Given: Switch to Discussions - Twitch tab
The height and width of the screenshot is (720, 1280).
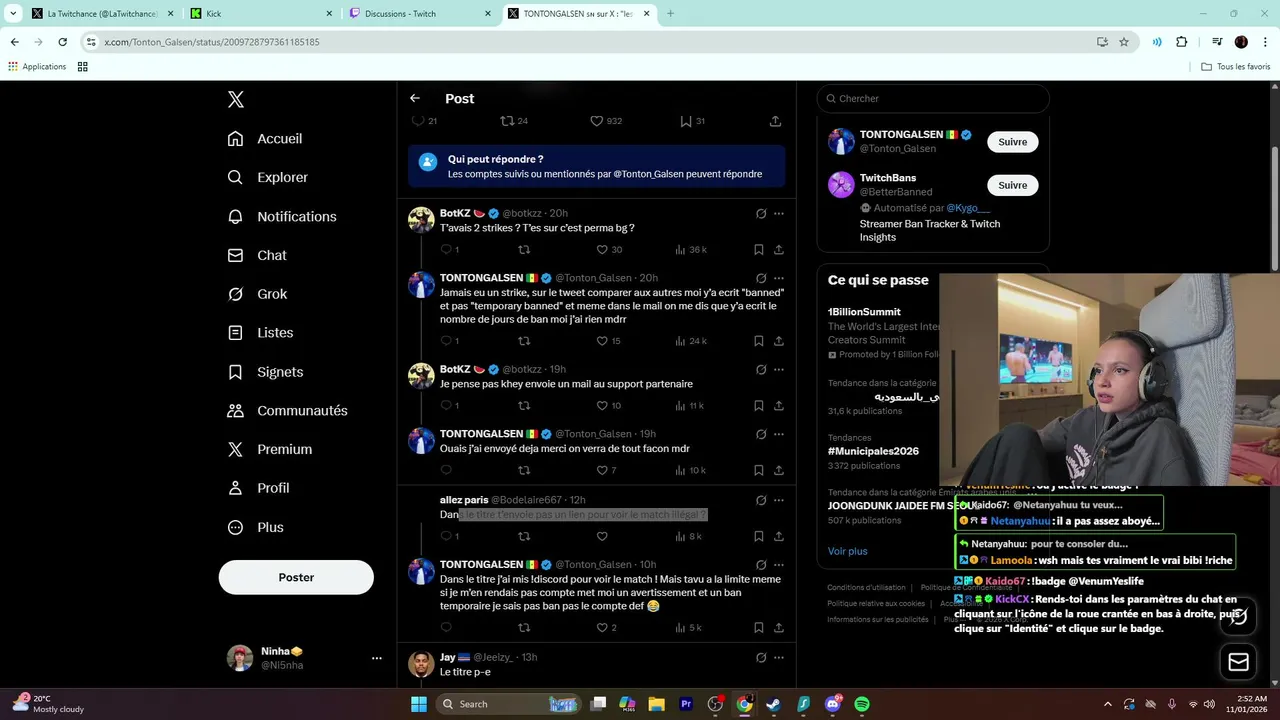Looking at the screenshot, I should 420,14.
